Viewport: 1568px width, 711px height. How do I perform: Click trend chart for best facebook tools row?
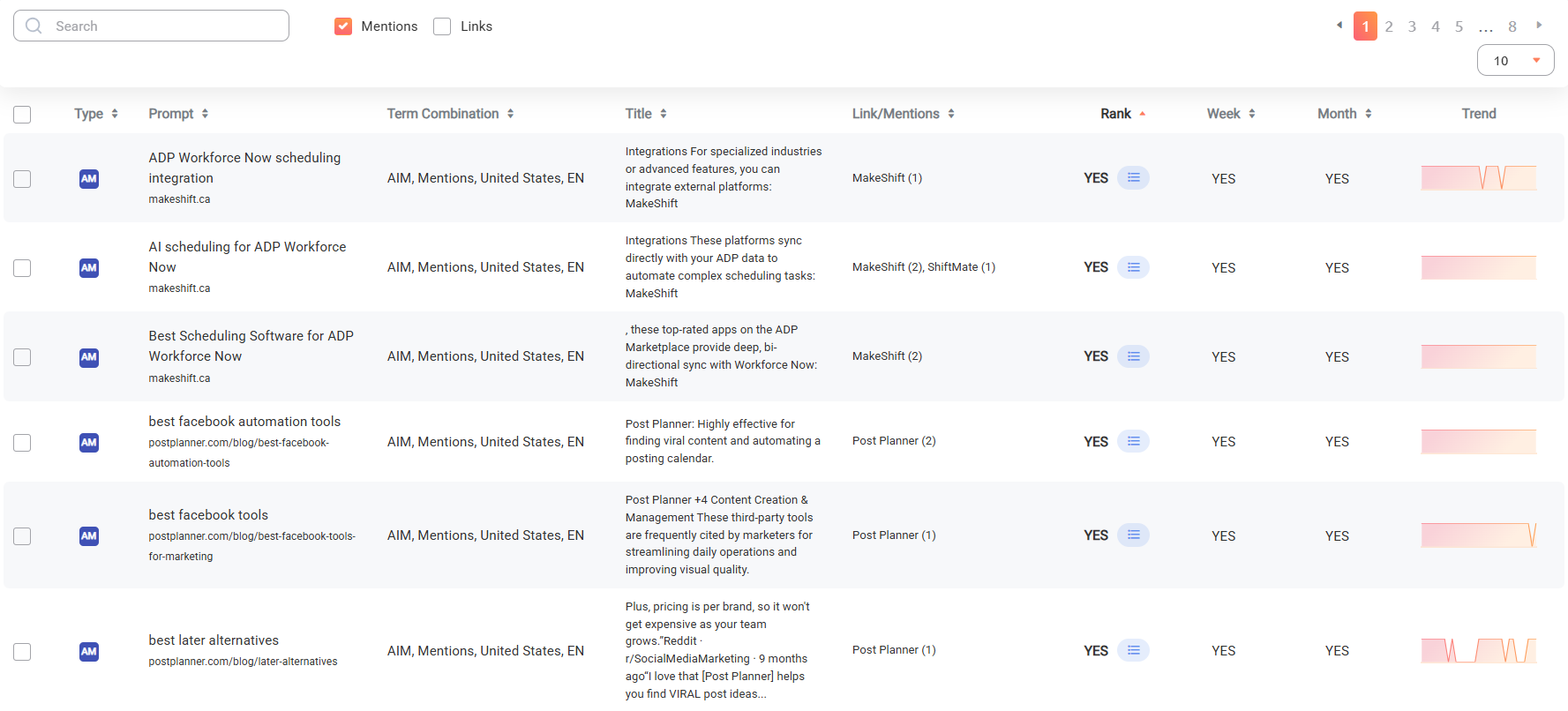tap(1479, 535)
